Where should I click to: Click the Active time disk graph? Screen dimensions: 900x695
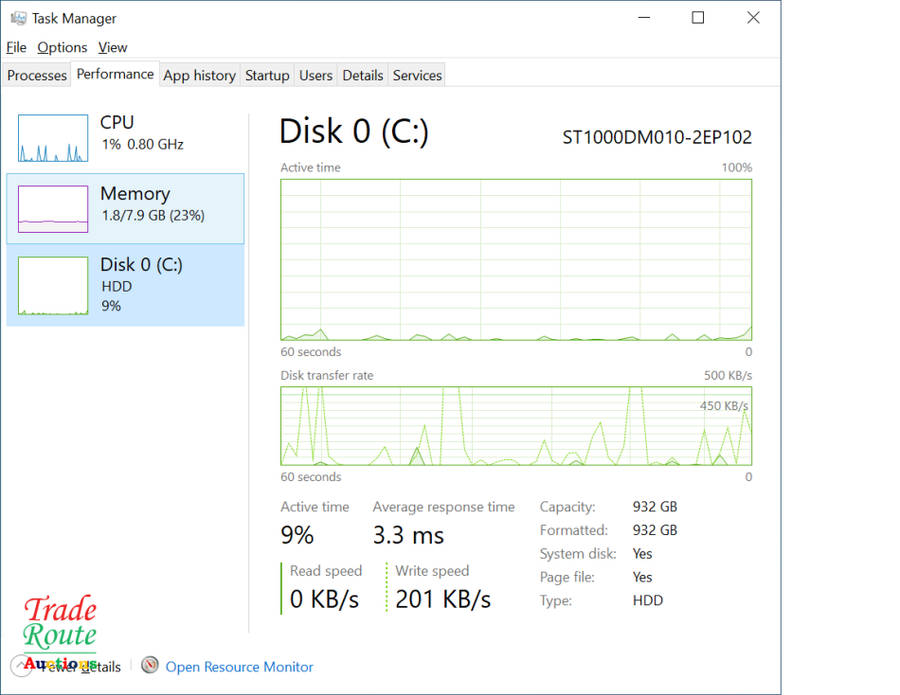[x=515, y=260]
